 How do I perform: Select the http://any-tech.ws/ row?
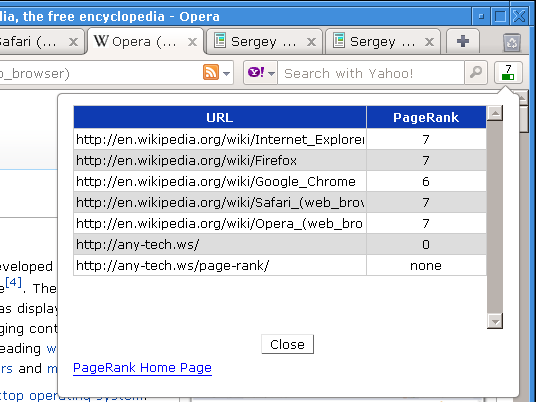[220, 244]
